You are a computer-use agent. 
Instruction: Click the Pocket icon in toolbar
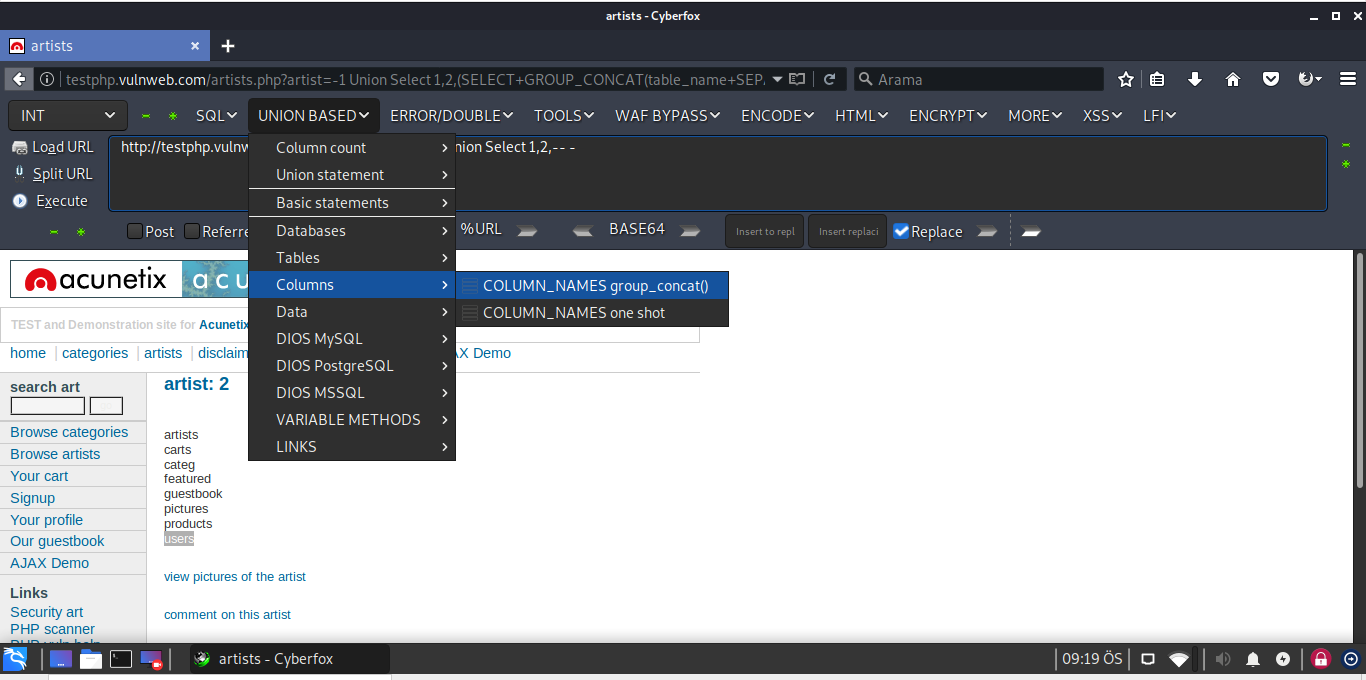point(1270,79)
